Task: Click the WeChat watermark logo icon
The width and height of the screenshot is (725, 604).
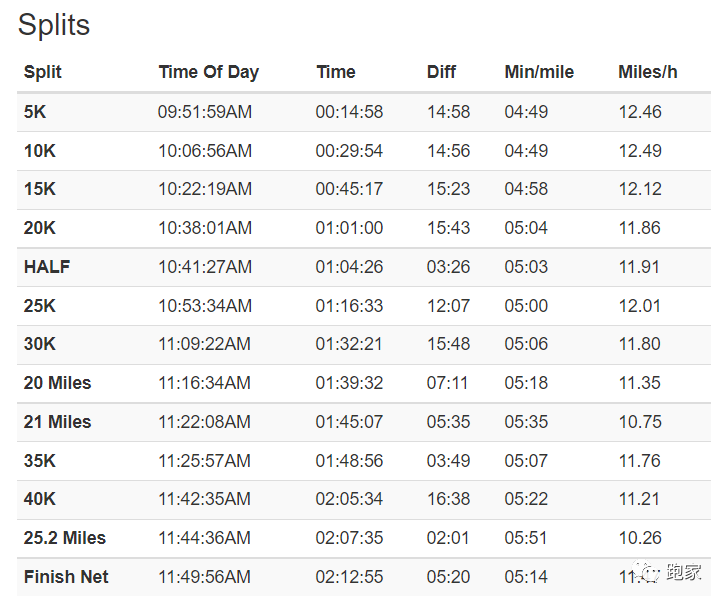Action: [x=646, y=572]
